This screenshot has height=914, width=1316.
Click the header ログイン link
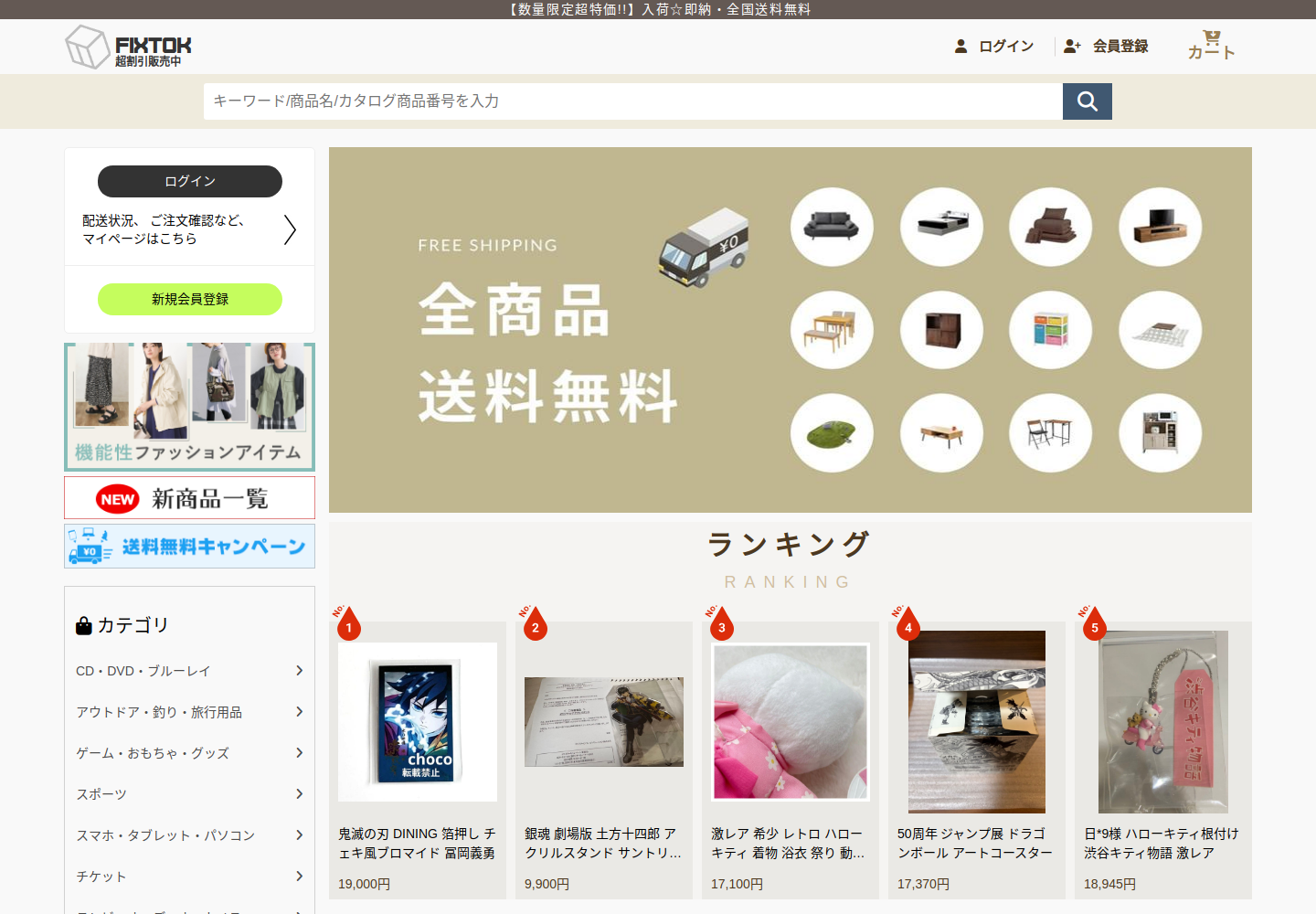pyautogui.click(x=1006, y=46)
